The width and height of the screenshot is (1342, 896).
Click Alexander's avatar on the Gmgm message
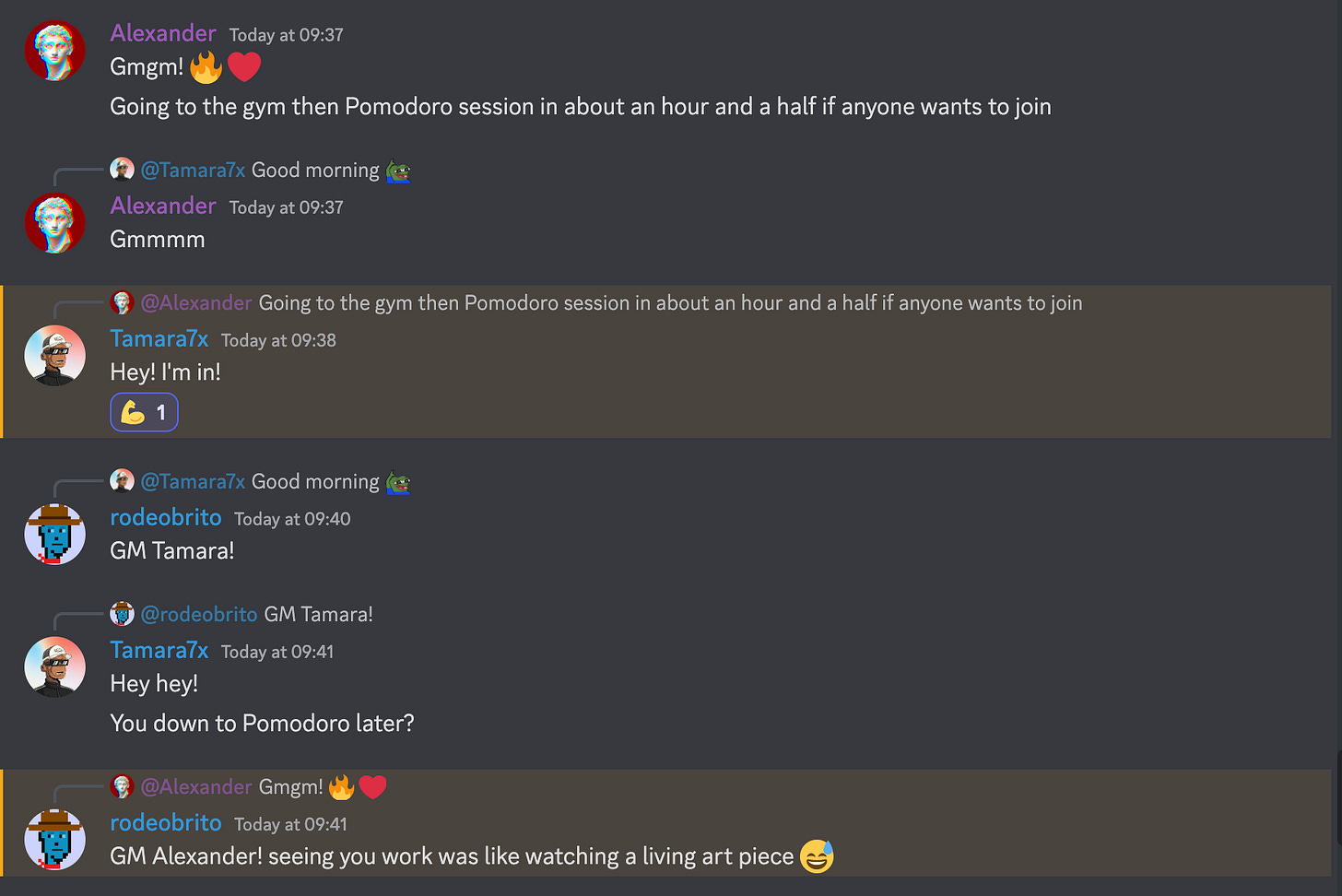coord(54,51)
